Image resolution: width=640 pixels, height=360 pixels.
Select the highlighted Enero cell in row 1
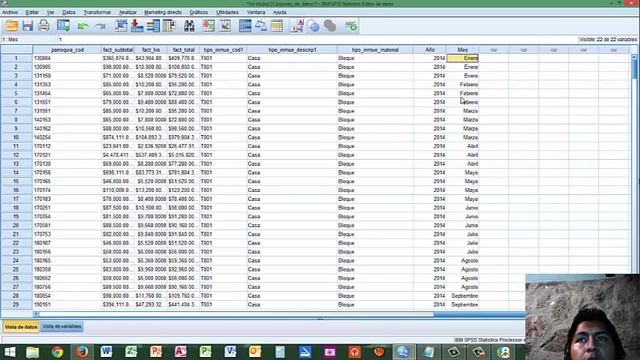[462, 58]
